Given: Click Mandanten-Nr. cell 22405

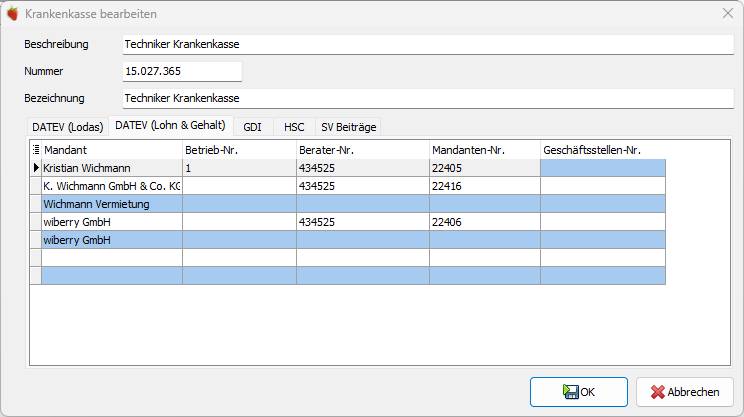Looking at the screenshot, I should coord(485,168).
